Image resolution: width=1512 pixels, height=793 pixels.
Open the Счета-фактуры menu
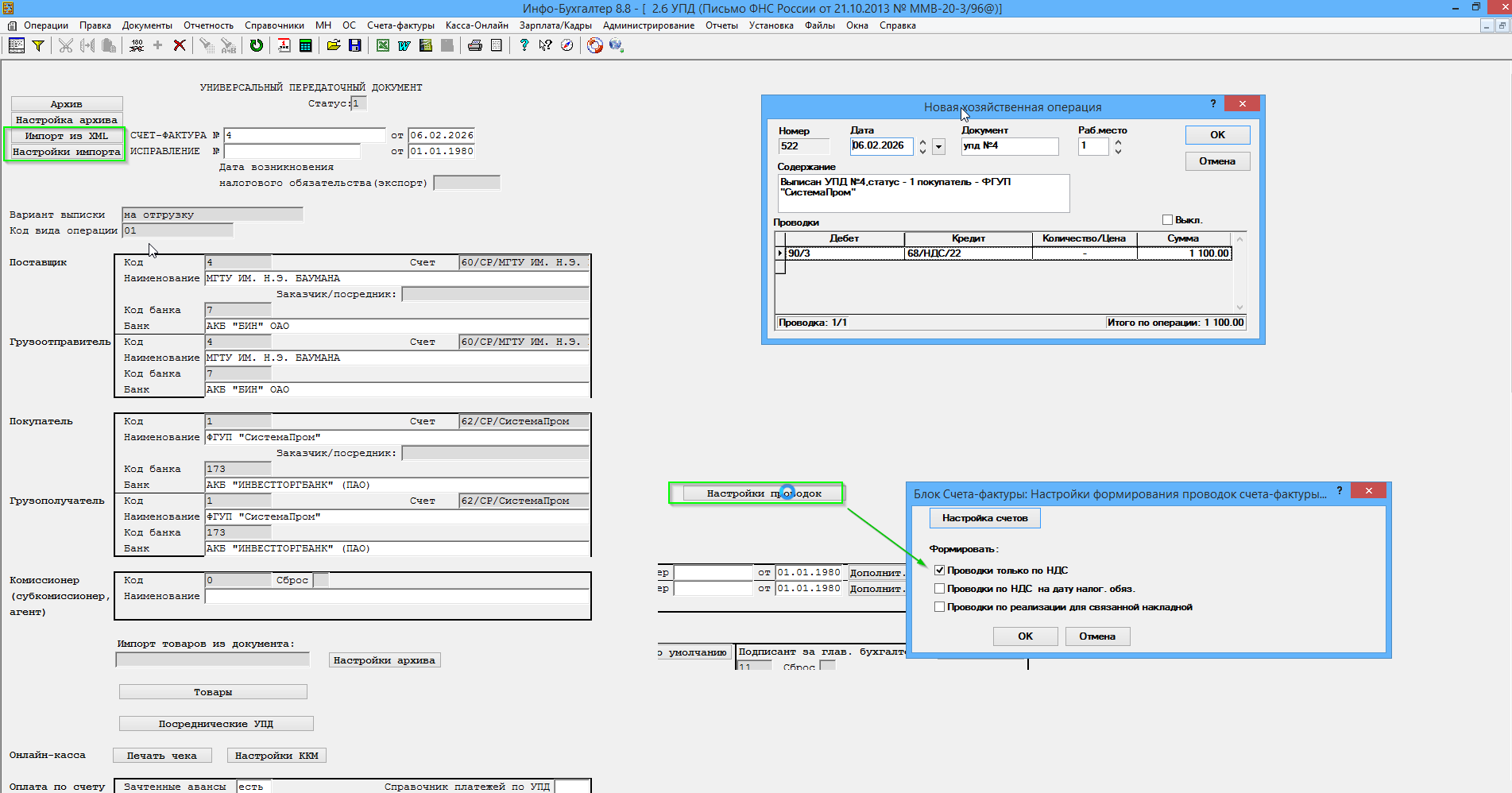click(x=400, y=25)
